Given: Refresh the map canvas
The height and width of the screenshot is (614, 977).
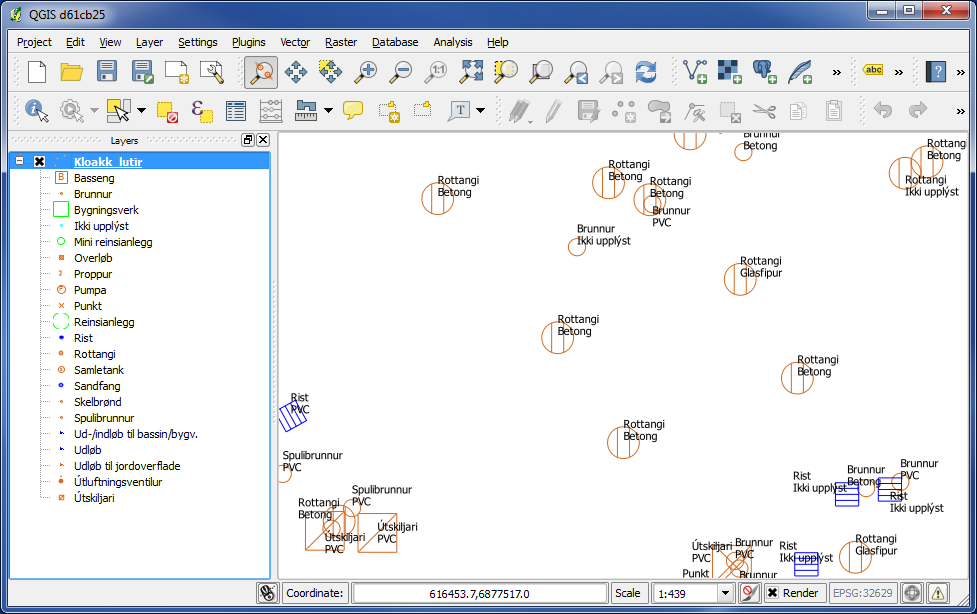Looking at the screenshot, I should (x=646, y=72).
